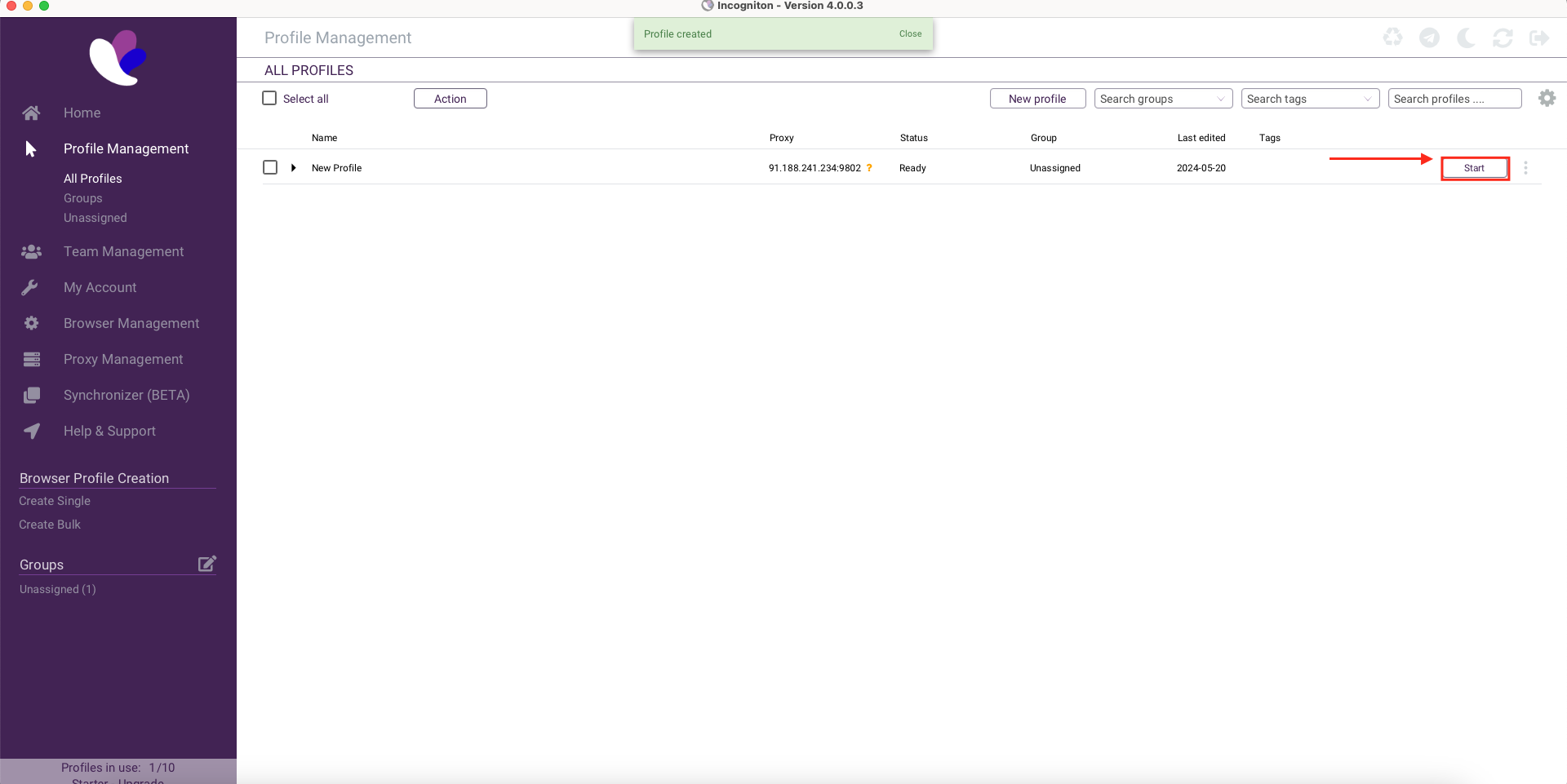
Task: Toggle dark mode with the moon icon
Action: [x=1466, y=38]
